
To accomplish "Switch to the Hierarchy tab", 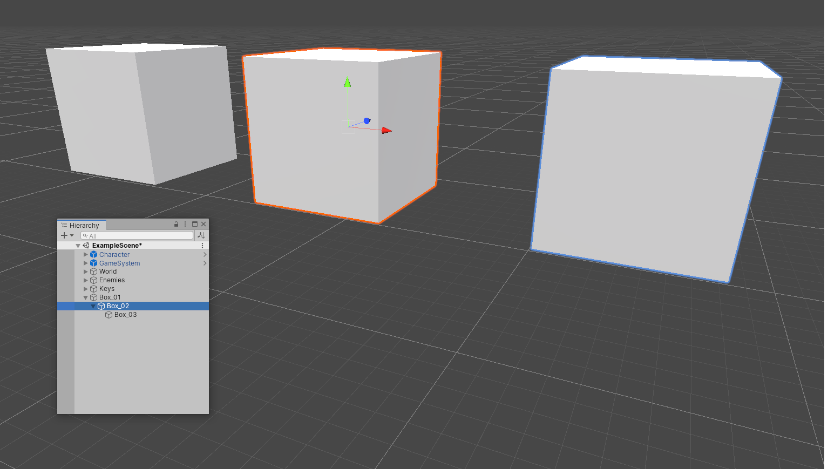I will click(84, 225).
